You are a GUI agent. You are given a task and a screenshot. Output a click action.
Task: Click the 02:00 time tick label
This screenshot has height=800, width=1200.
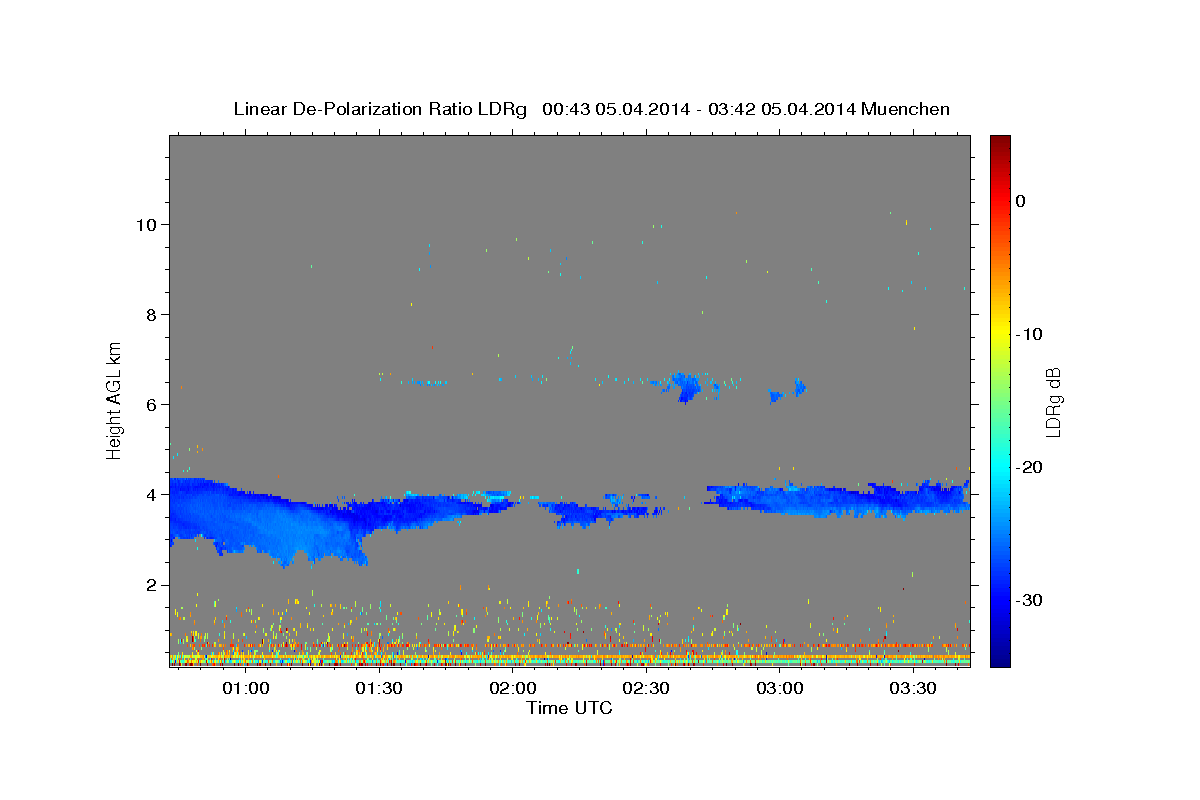(512, 688)
